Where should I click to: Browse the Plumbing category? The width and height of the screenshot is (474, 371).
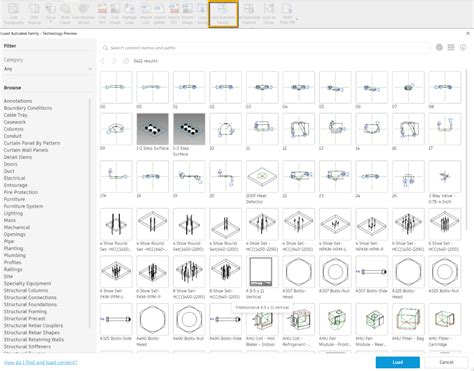[x=15, y=255]
